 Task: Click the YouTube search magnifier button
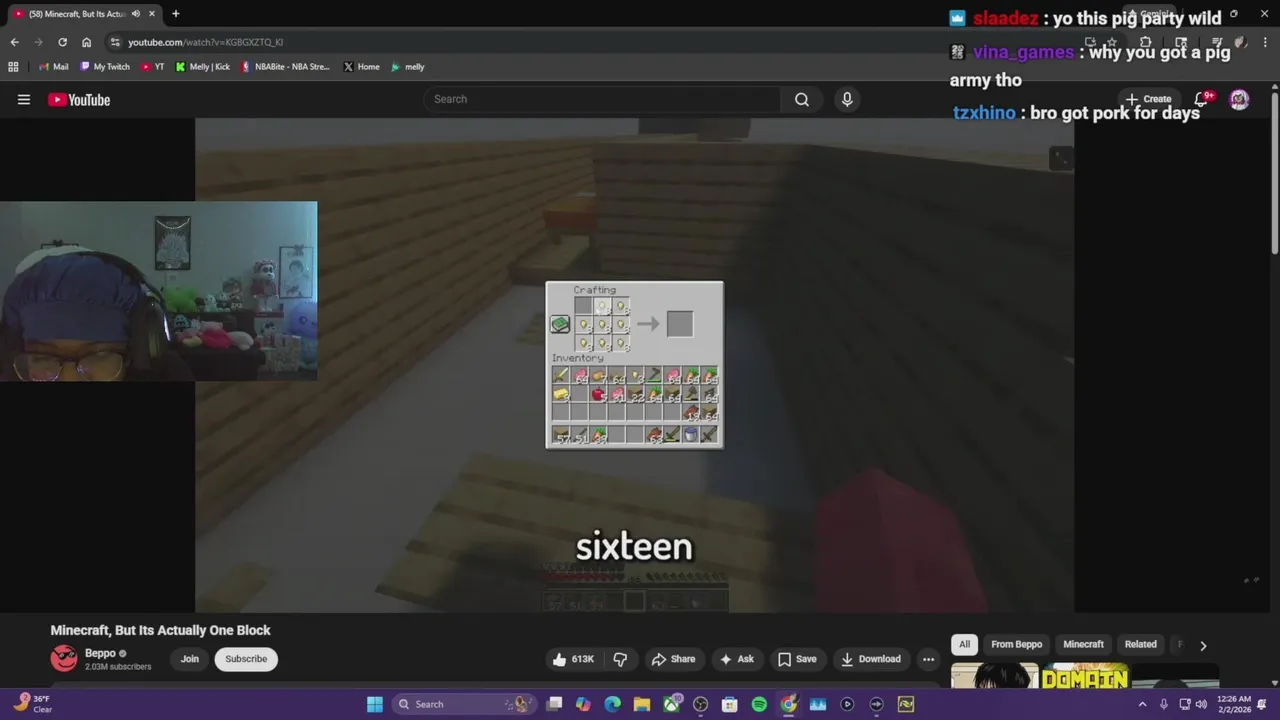(802, 99)
